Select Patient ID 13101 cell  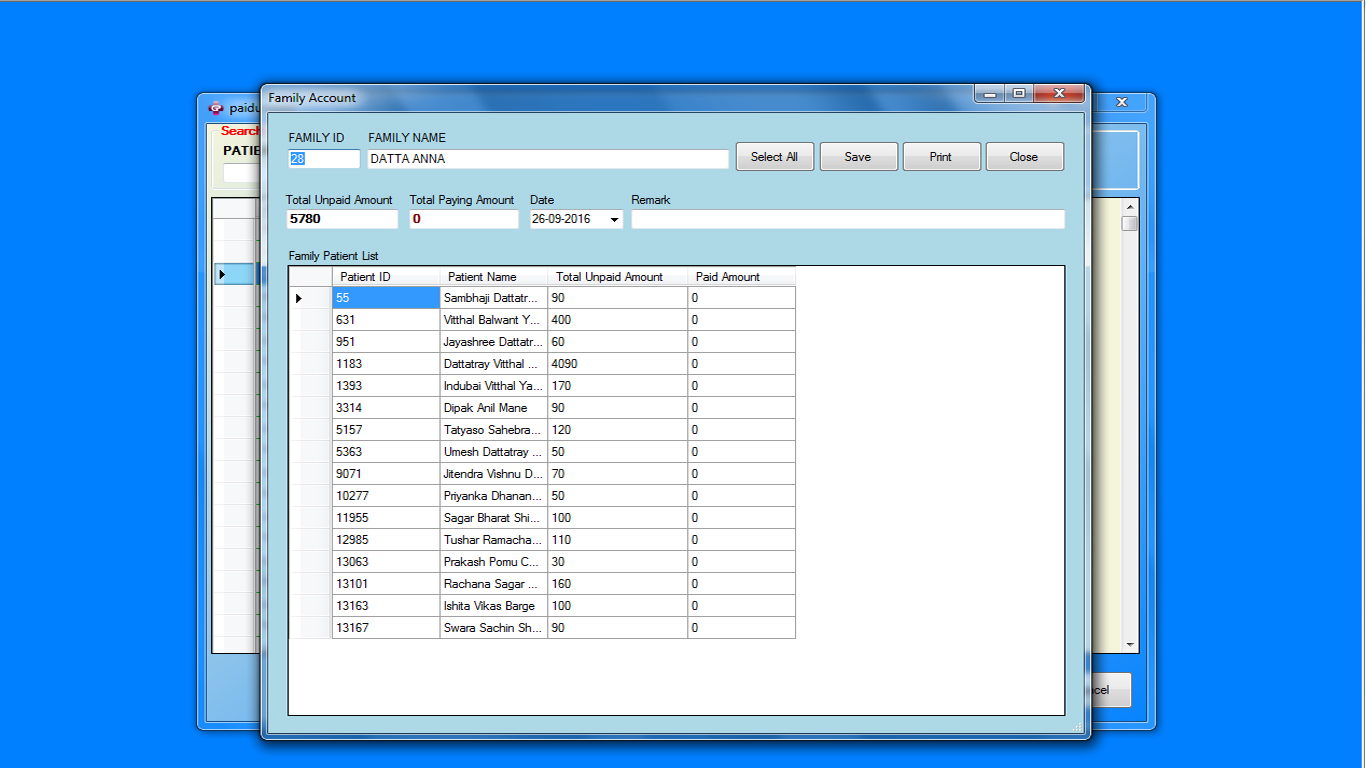pyautogui.click(x=386, y=584)
